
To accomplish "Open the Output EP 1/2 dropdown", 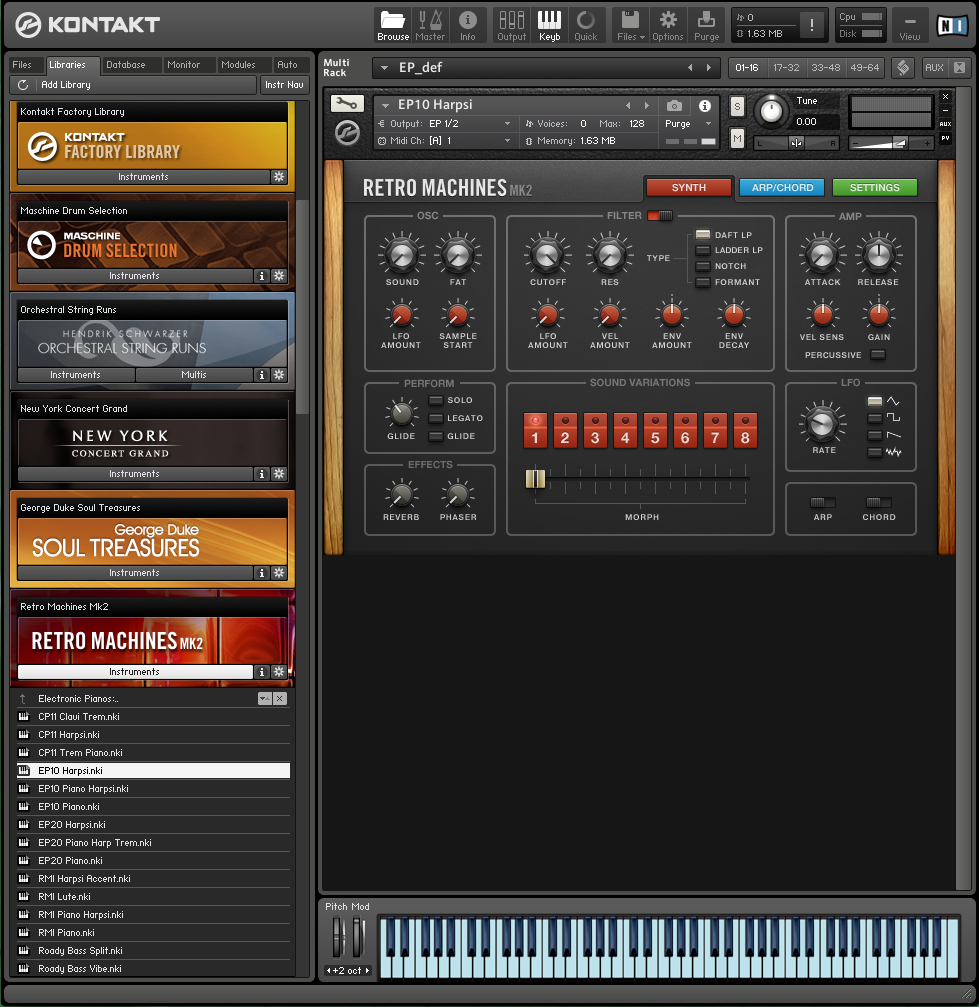I will (x=507, y=124).
